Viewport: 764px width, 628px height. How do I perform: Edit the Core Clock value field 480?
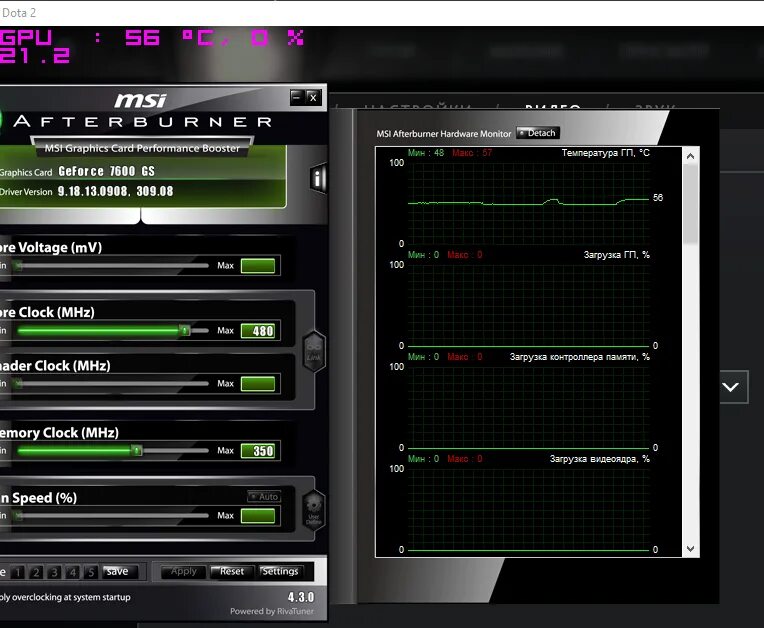tap(258, 331)
